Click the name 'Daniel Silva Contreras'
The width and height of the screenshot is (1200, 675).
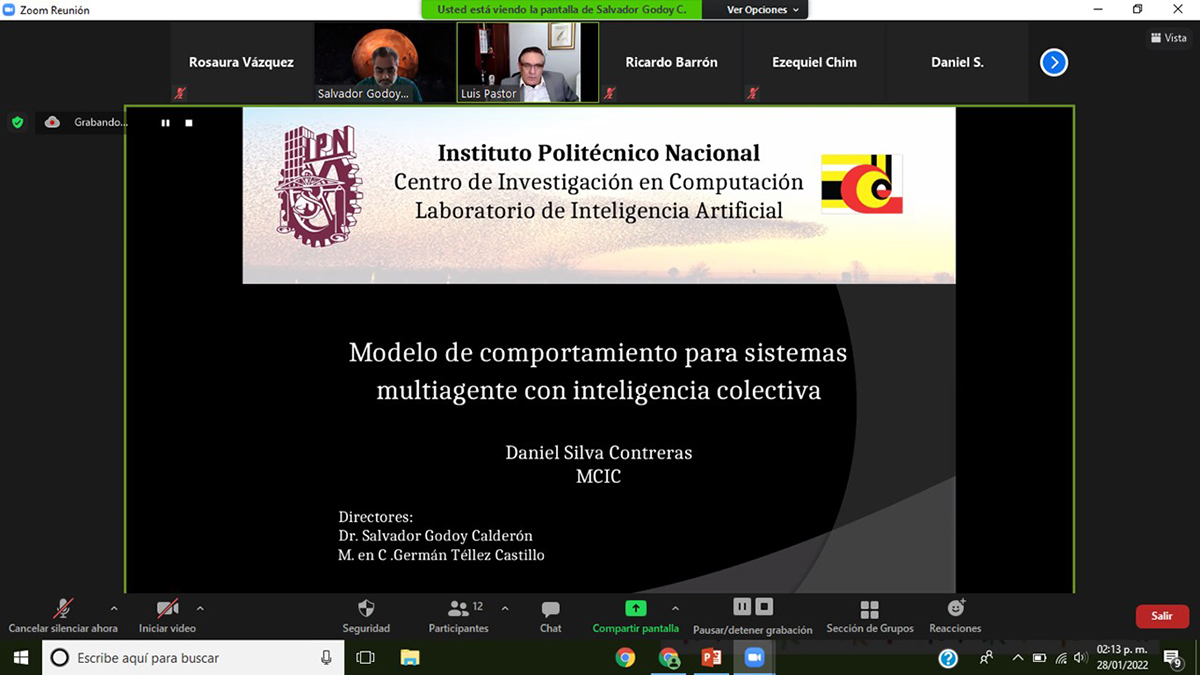click(598, 453)
